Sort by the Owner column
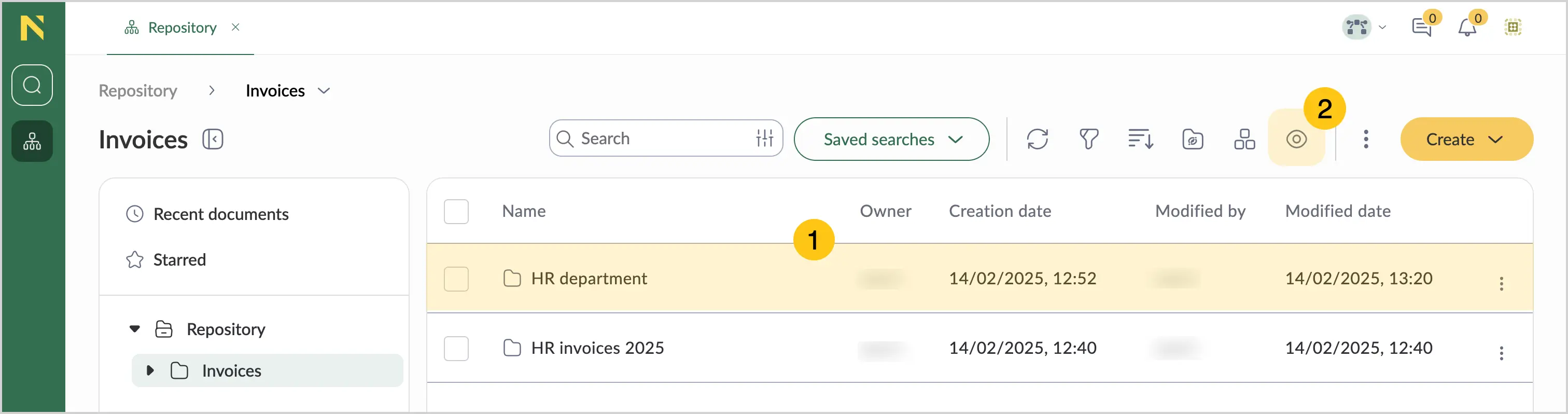 pos(886,211)
